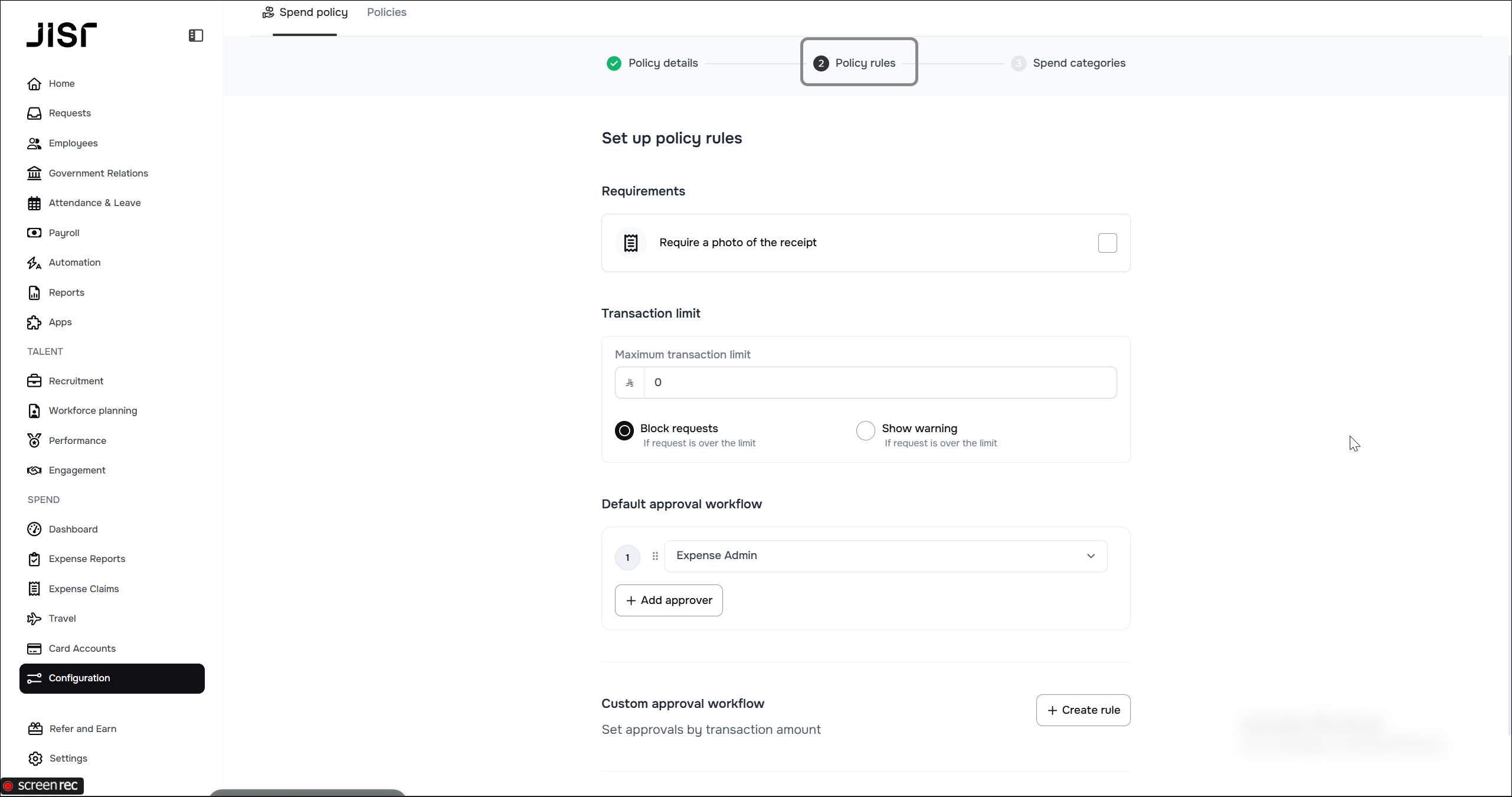Focus the Maximum transaction limit field

point(879,383)
